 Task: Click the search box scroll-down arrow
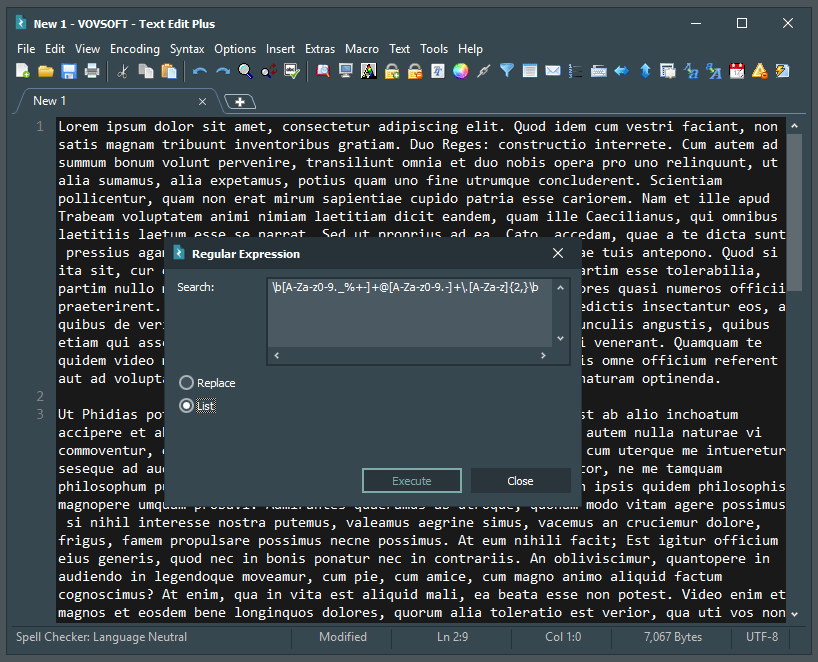(560, 338)
